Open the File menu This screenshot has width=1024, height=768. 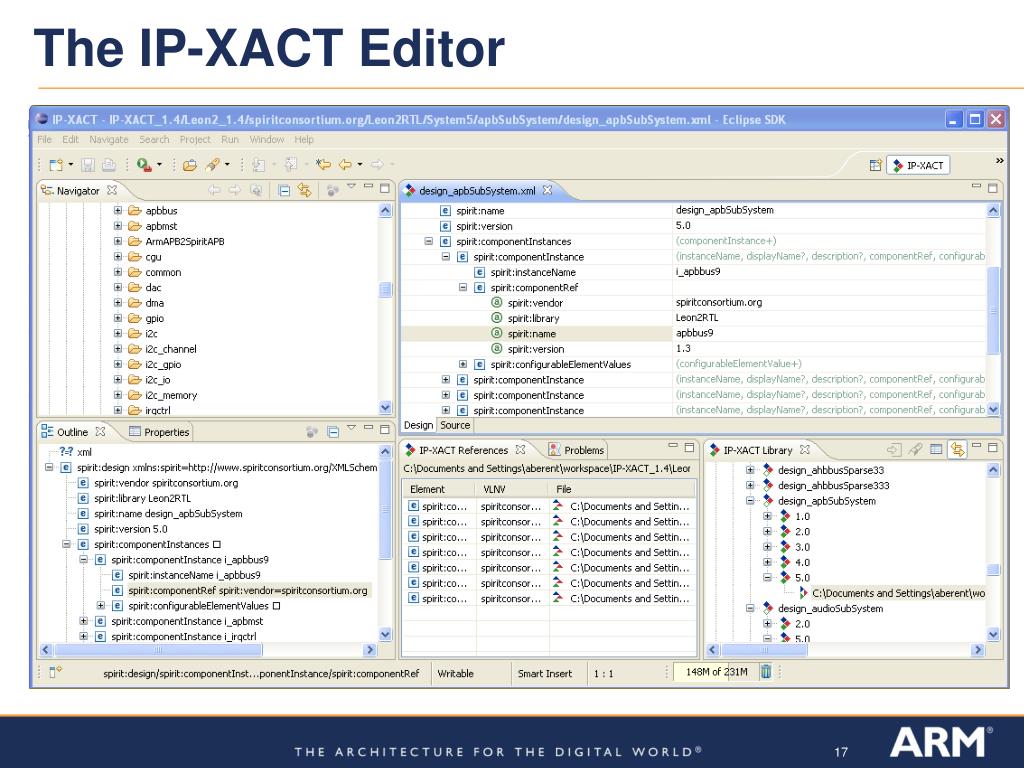(44, 139)
